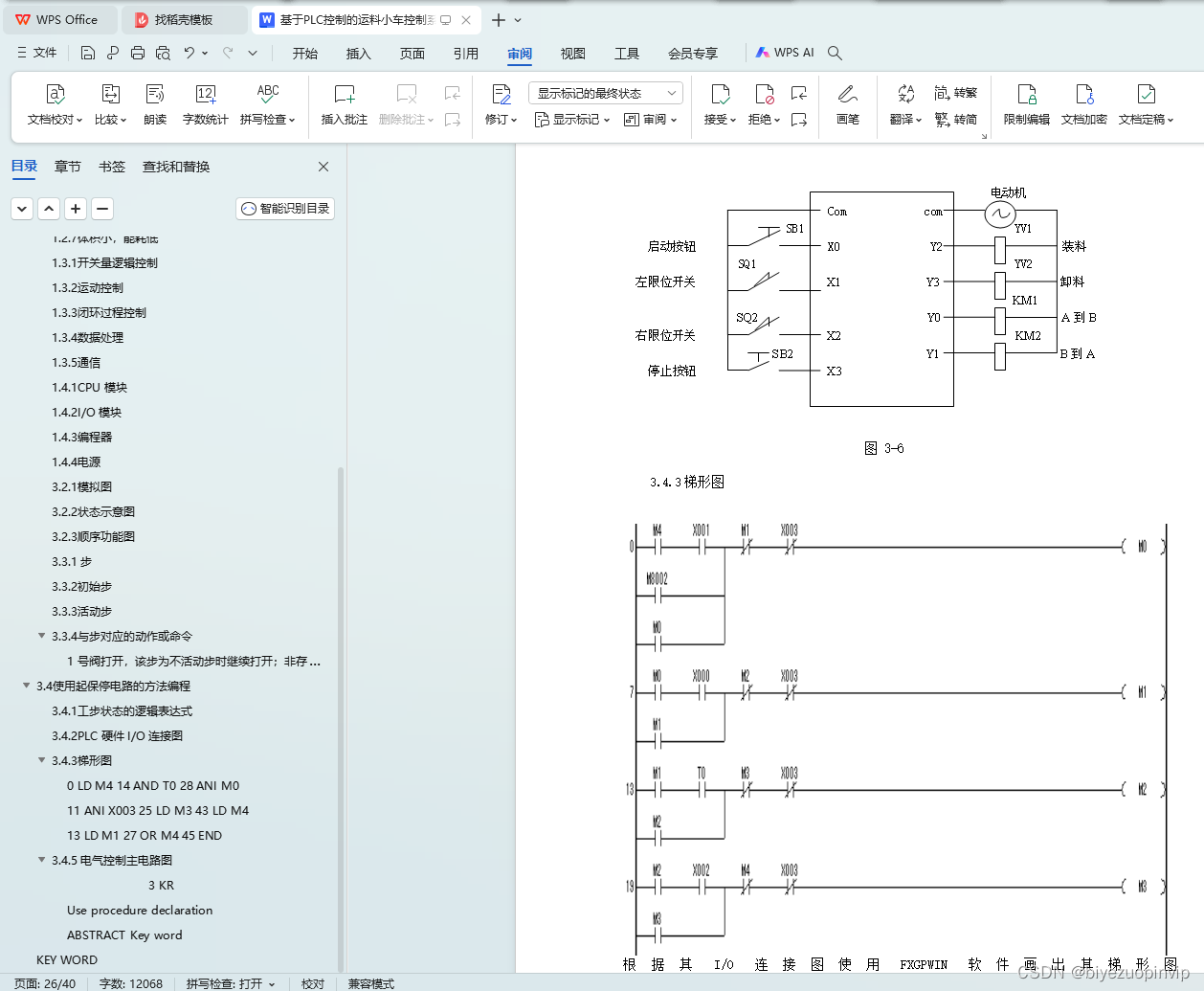Click the 智能识别目录 button

coord(285,208)
